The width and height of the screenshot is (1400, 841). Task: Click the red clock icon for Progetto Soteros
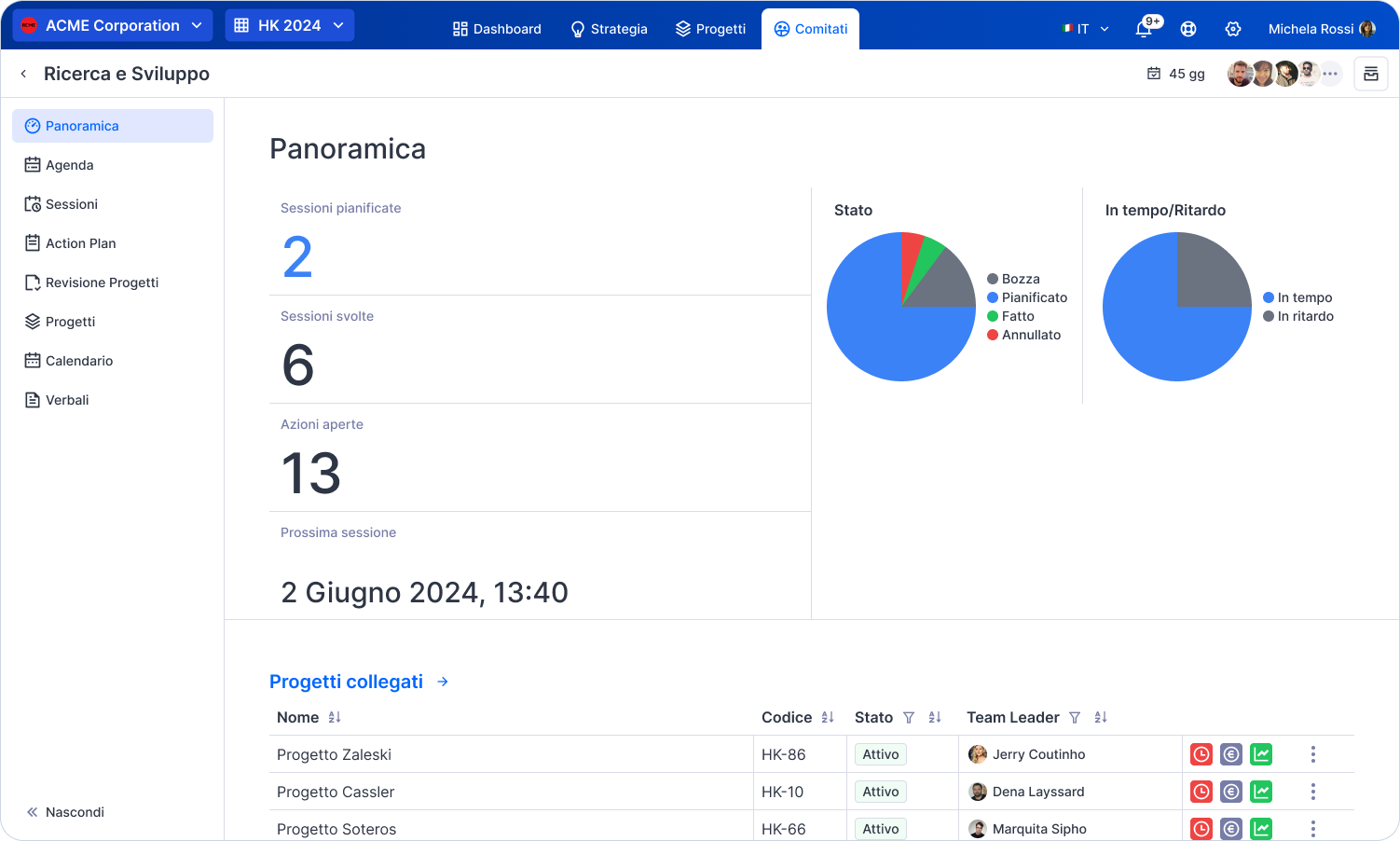[1201, 829]
